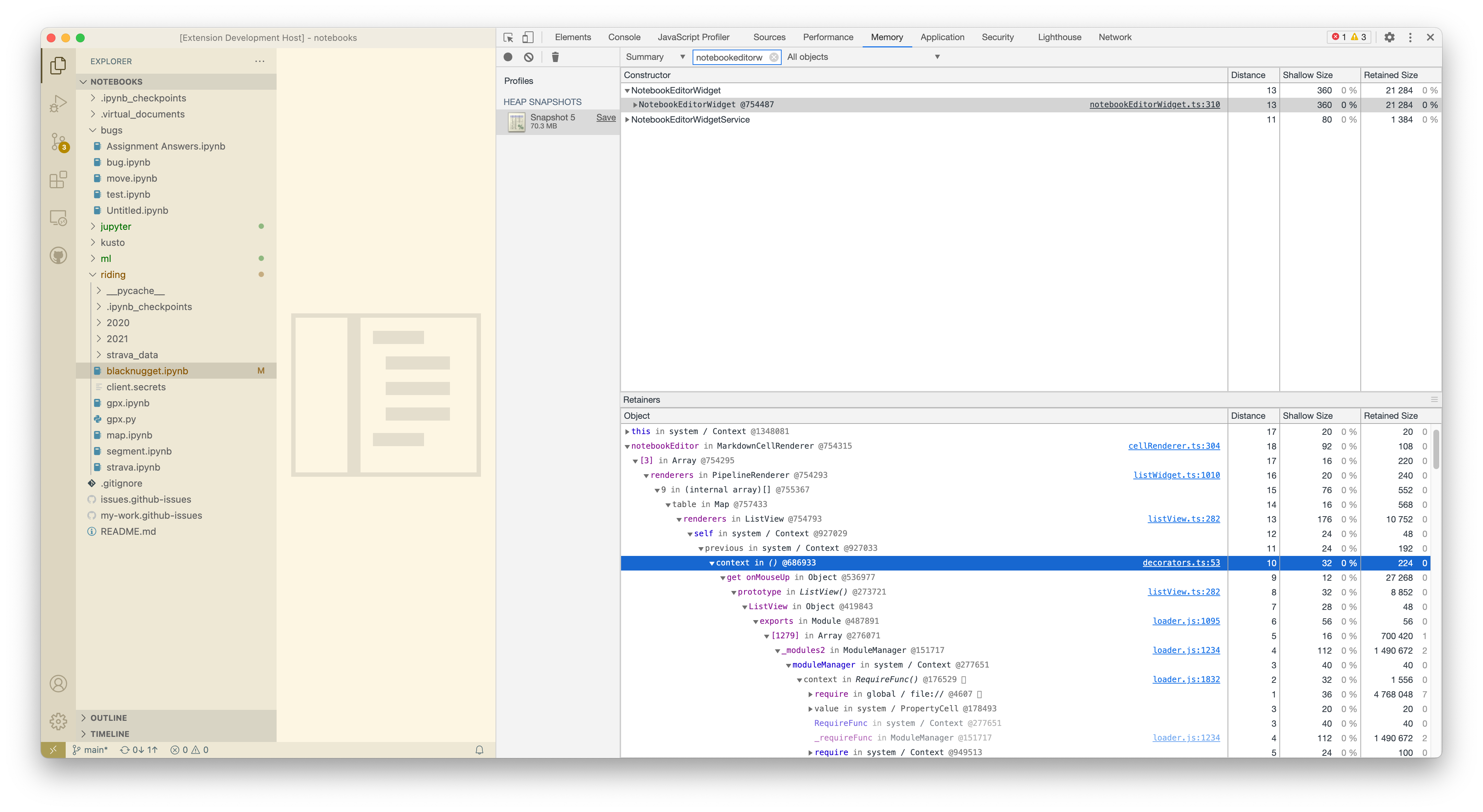Clear all profiles icon
Viewport: 1483px width, 812px height.
[x=528, y=57]
